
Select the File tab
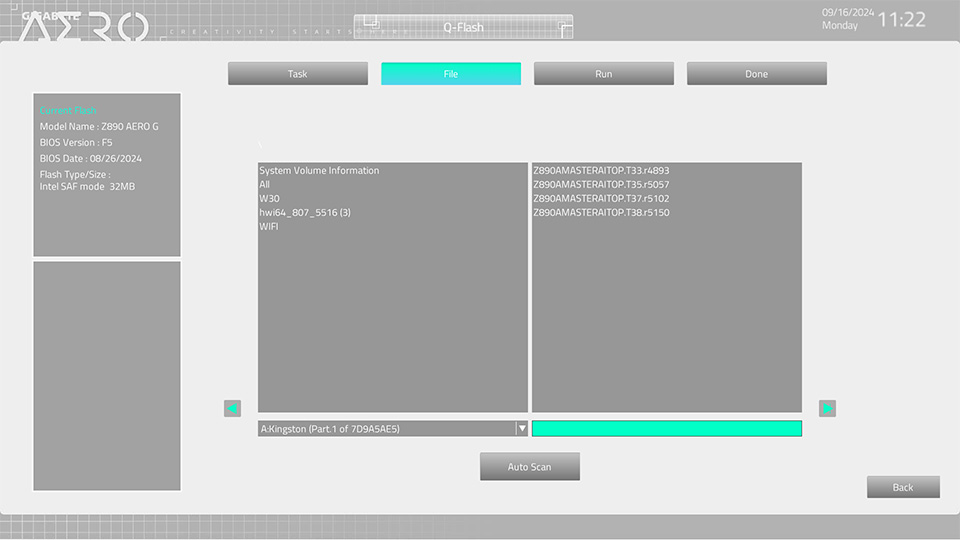[451, 74]
